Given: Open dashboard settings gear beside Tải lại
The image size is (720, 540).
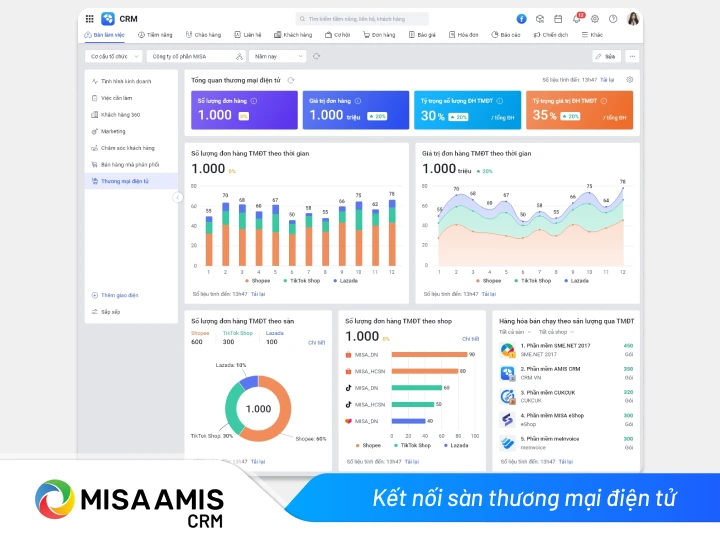Looking at the screenshot, I should [629, 79].
